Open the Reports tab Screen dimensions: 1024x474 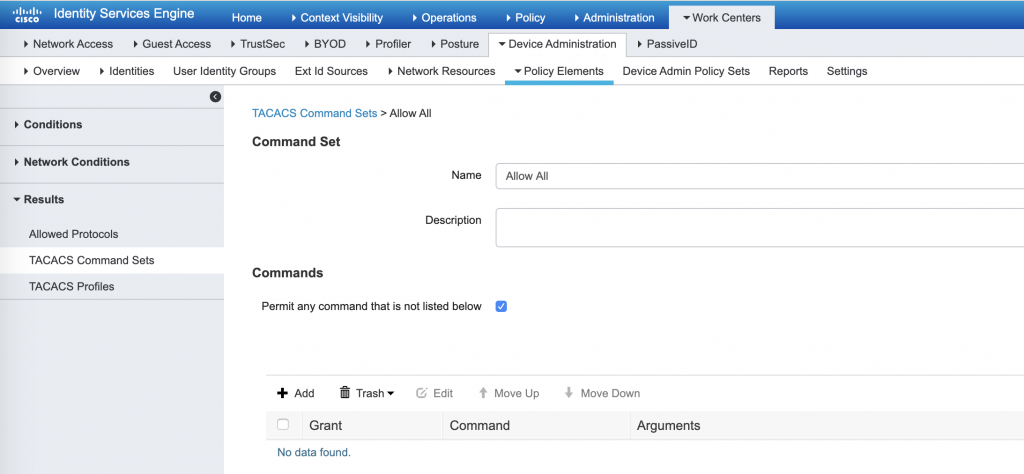point(788,71)
